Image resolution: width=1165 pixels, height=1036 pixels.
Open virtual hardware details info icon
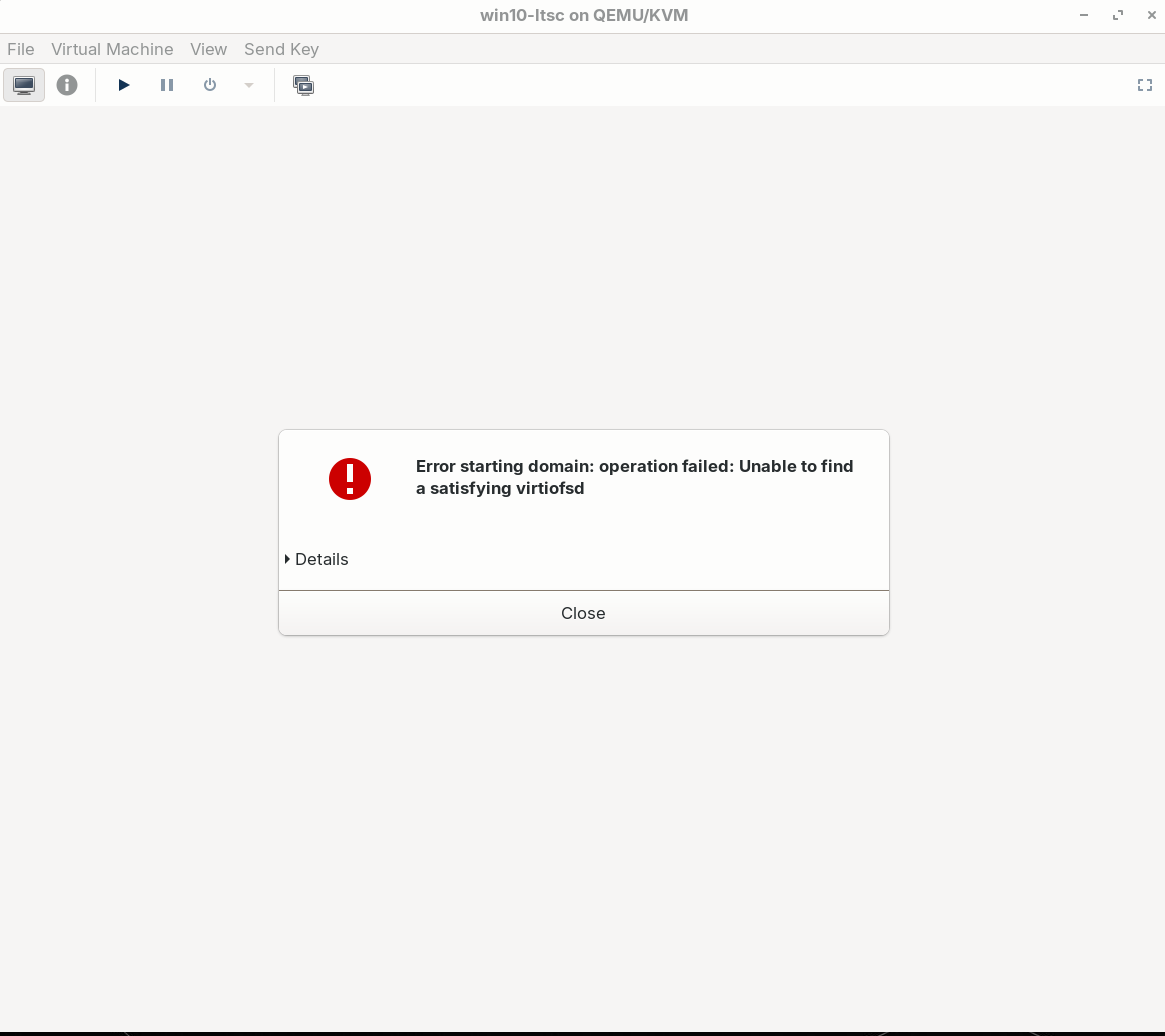pyautogui.click(x=67, y=85)
